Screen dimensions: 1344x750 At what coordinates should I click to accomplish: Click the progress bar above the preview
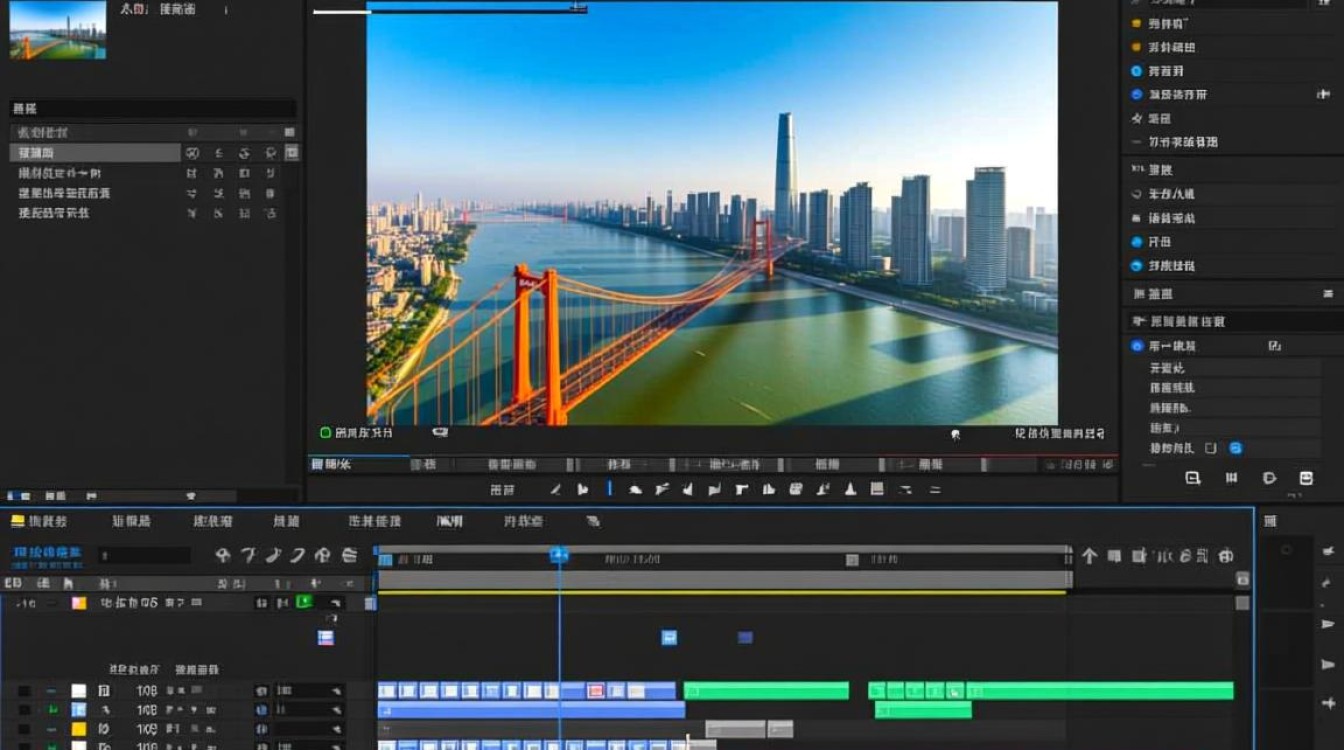click(x=449, y=10)
